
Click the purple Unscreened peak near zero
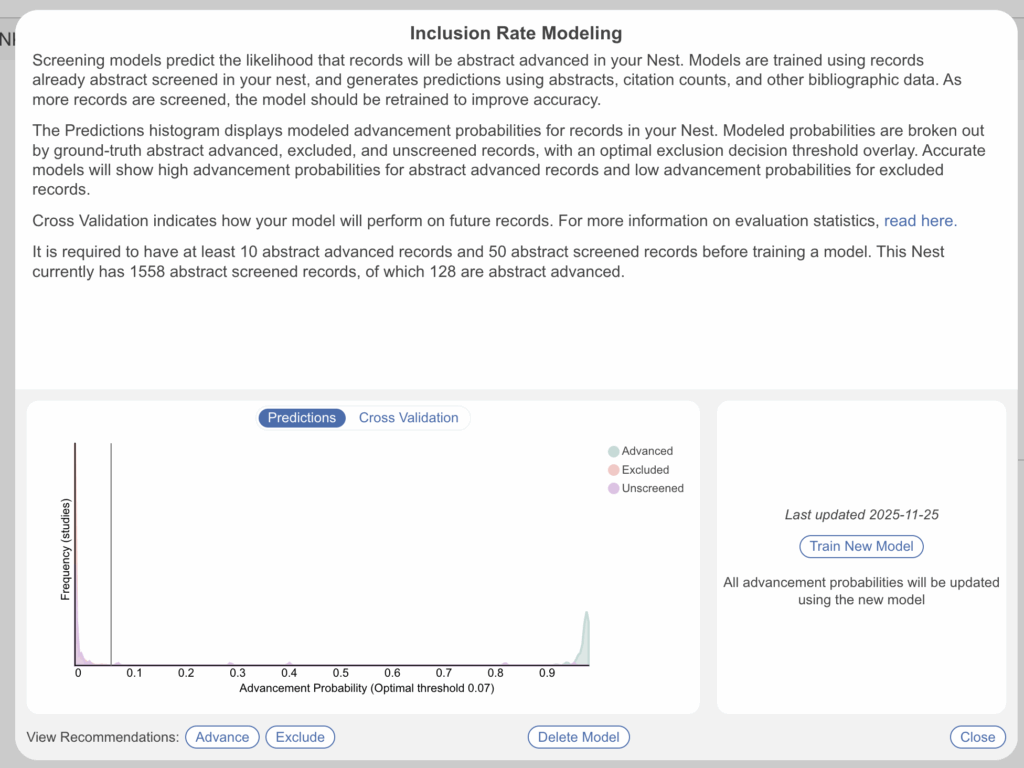pos(77,640)
